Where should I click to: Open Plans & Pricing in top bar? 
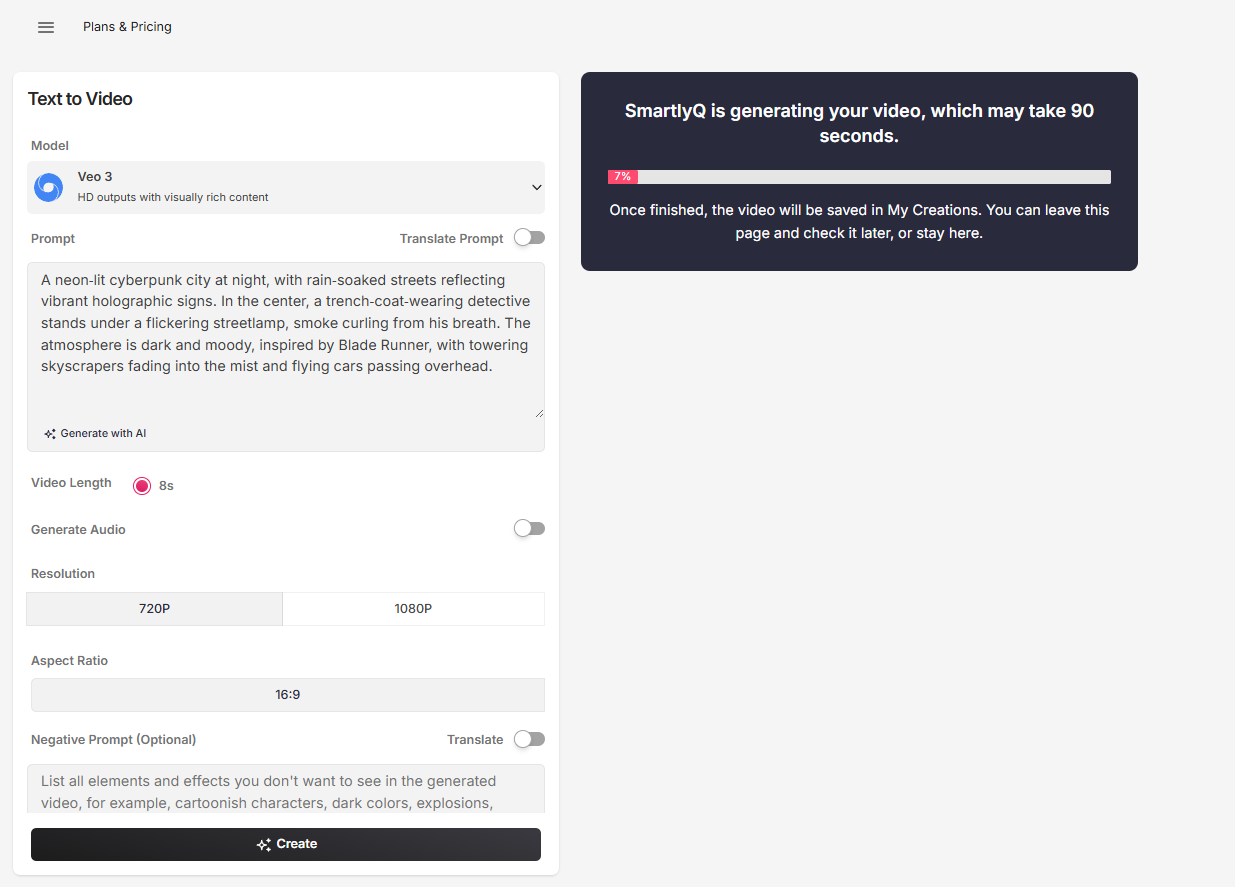point(127,27)
